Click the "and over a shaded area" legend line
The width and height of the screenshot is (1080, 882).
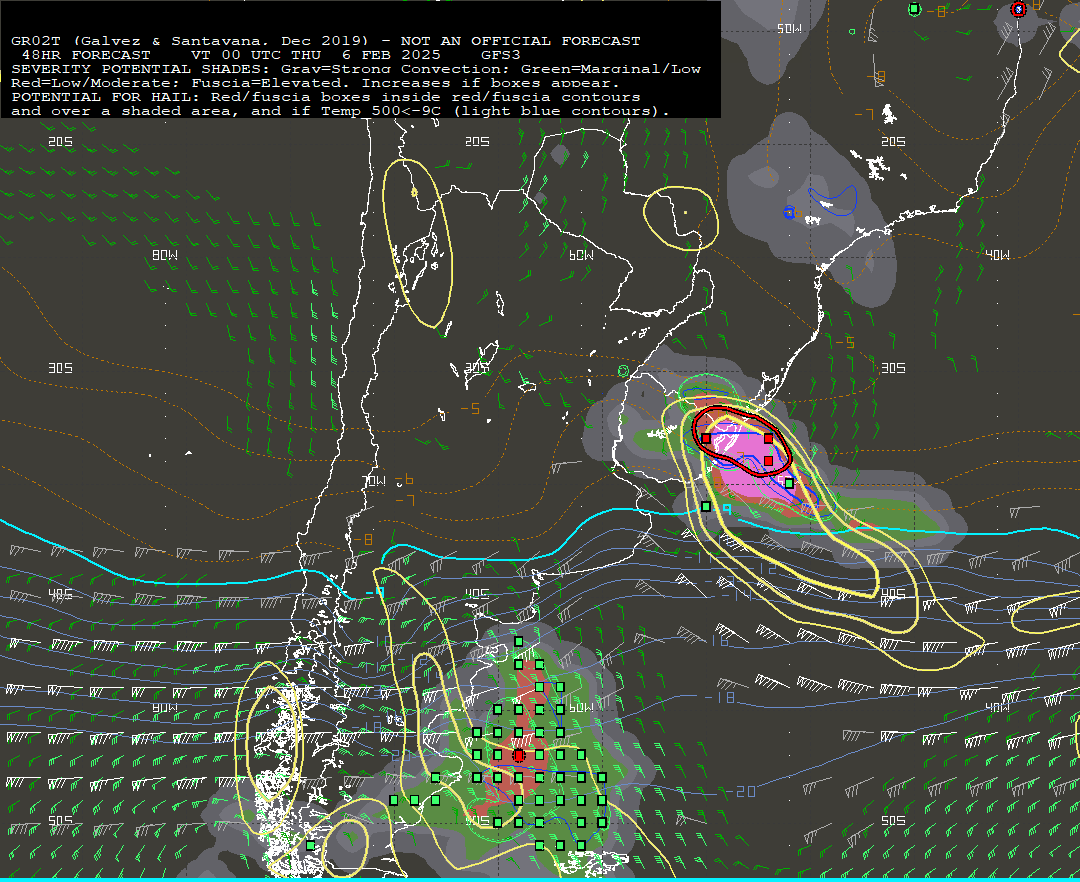tap(340, 111)
